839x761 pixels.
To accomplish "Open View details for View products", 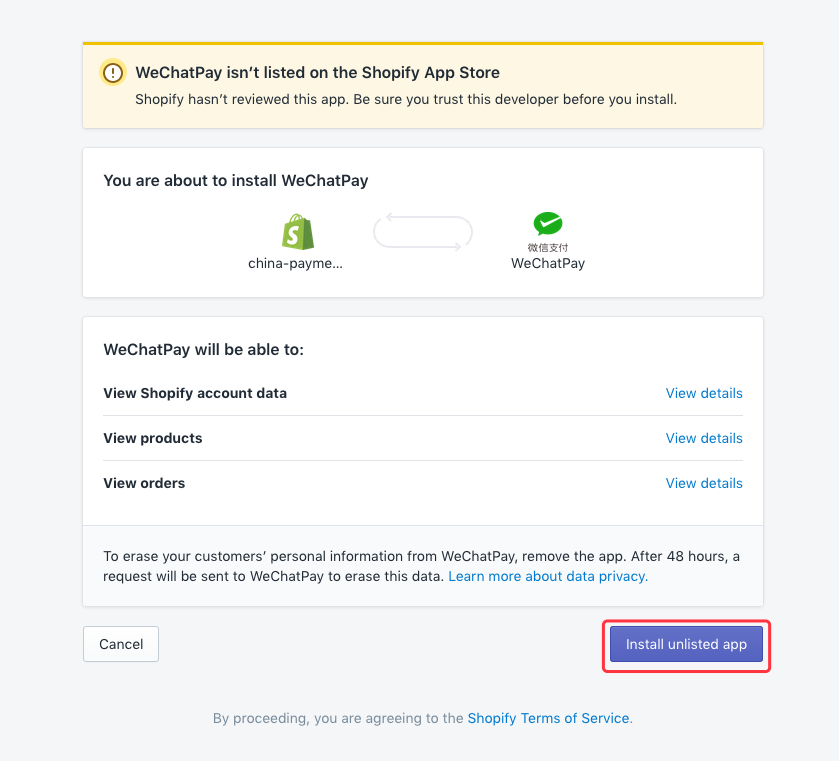I will [x=704, y=438].
